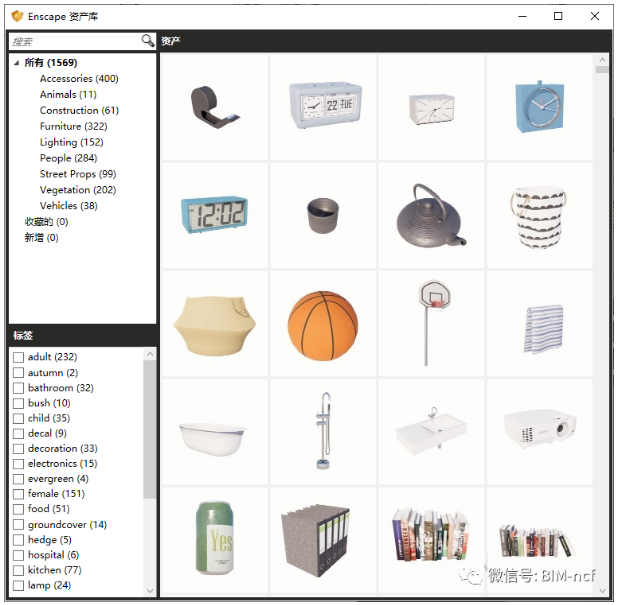Image resolution: width=617 pixels, height=605 pixels.
Task: Check the hospital (6) tag
Action: click(18, 555)
